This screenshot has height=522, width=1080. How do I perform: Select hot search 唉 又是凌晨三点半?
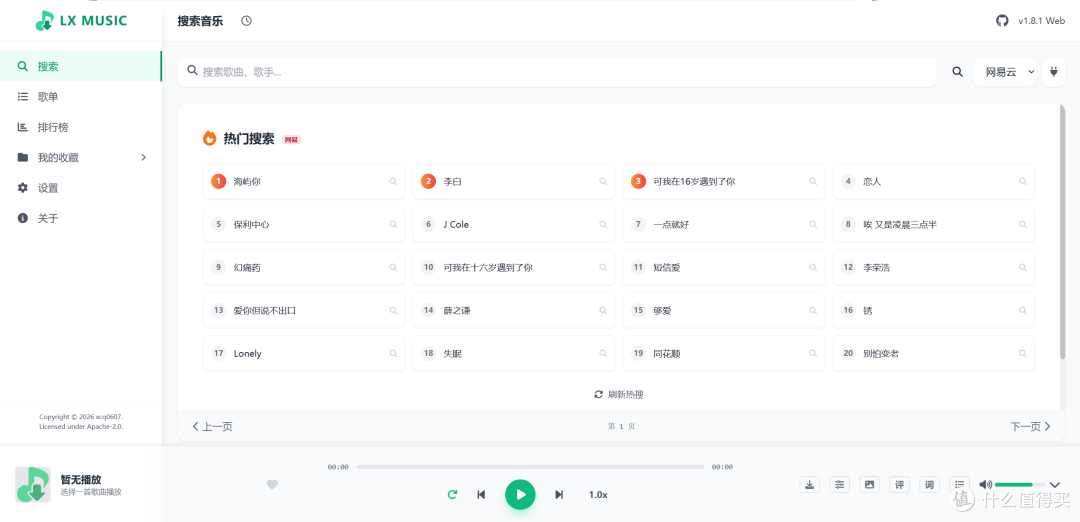pos(933,225)
